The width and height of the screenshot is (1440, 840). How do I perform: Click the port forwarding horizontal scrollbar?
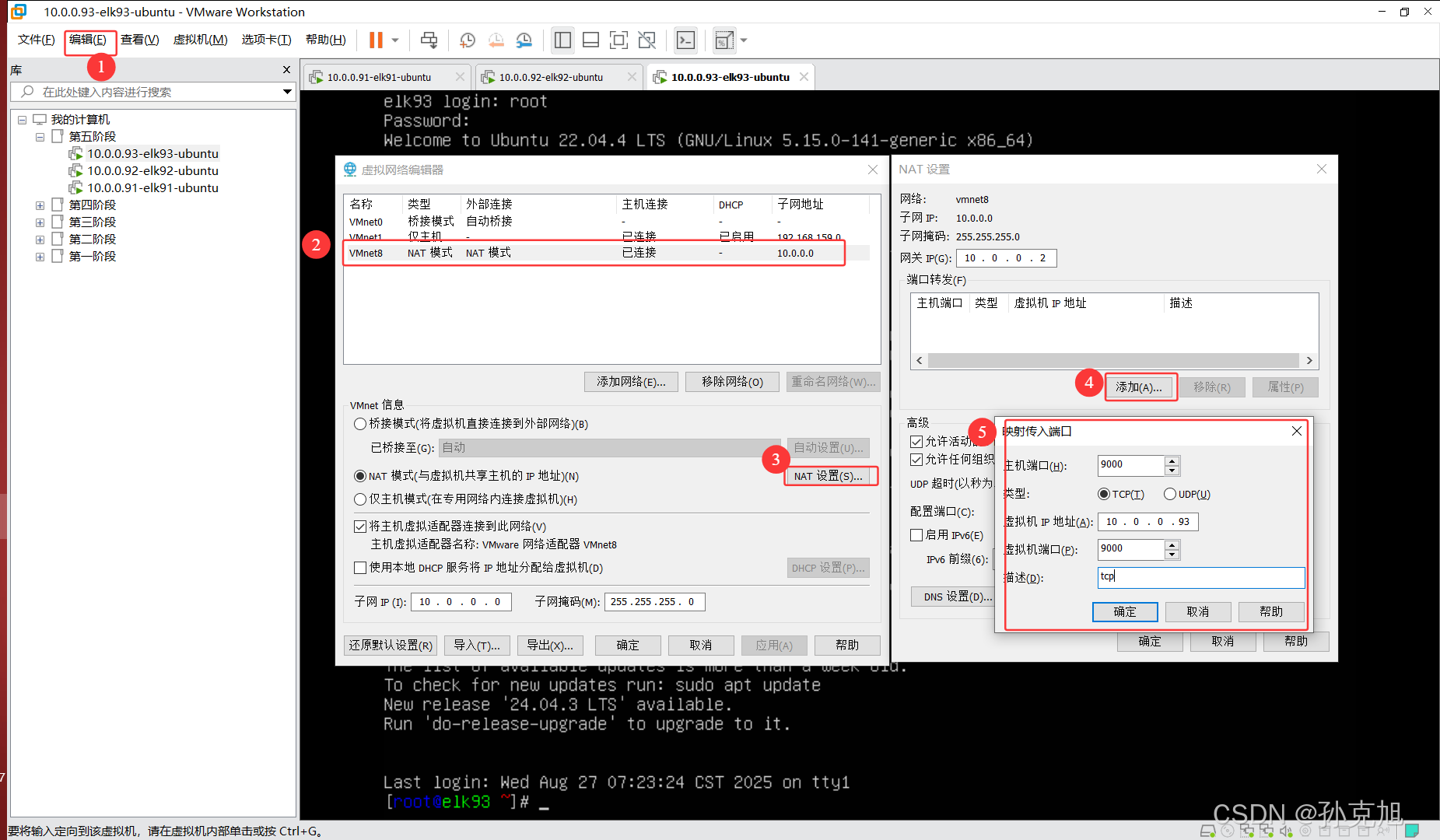pos(1113,360)
